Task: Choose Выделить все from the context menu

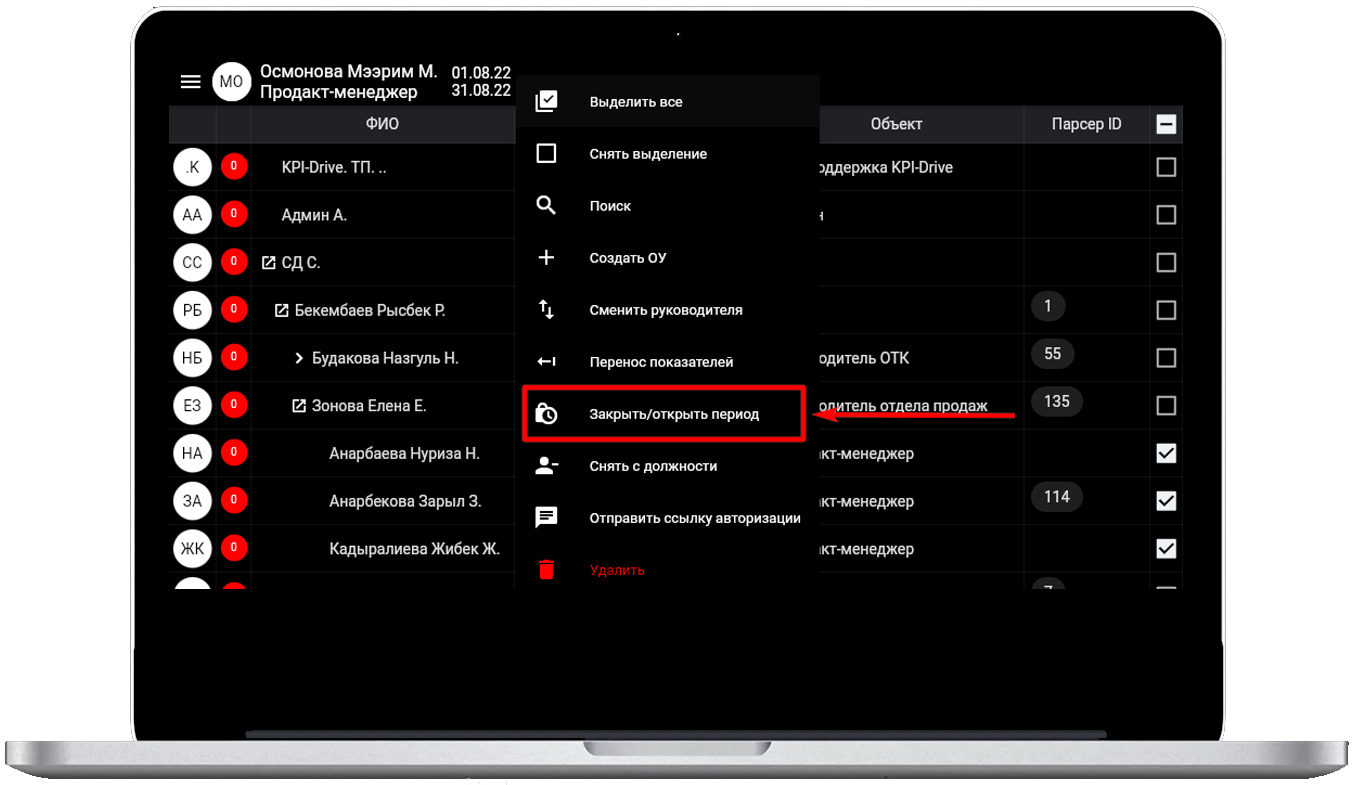Action: click(x=636, y=102)
